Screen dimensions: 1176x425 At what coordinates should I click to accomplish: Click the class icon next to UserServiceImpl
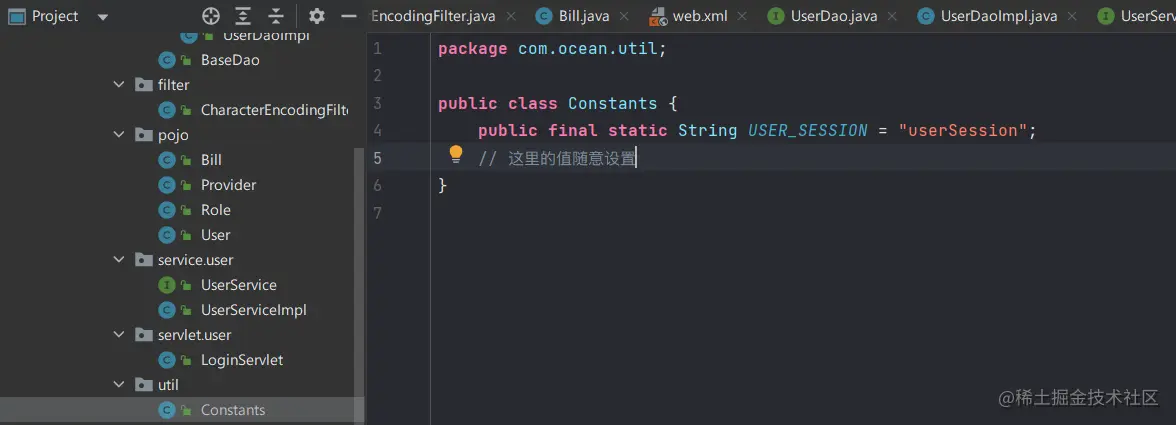166,310
